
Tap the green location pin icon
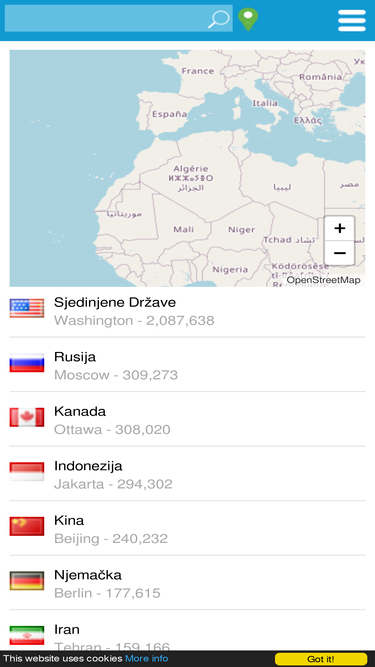pyautogui.click(x=248, y=19)
